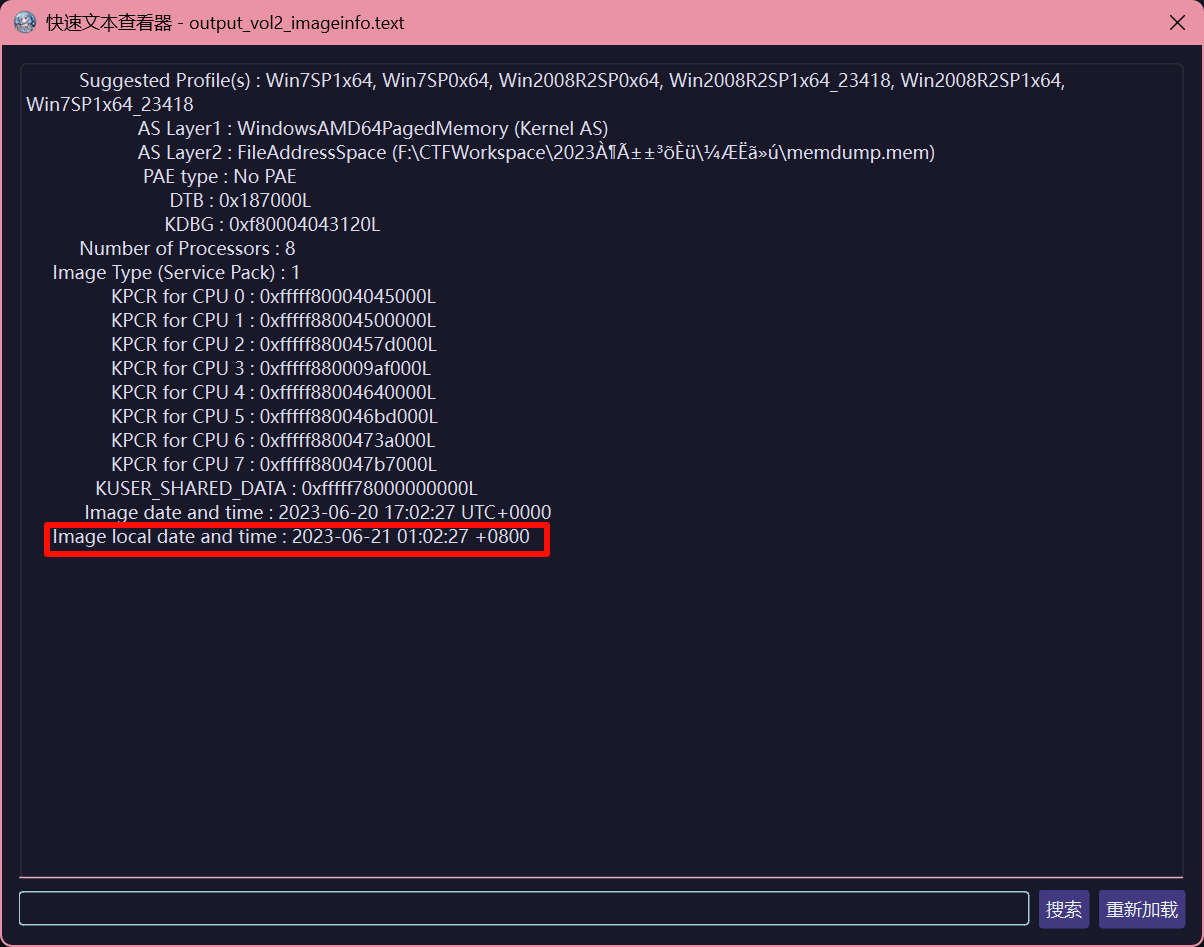
Task: Click the AS Layer1 WindowsAMD64PagedMemory line
Action: (373, 128)
